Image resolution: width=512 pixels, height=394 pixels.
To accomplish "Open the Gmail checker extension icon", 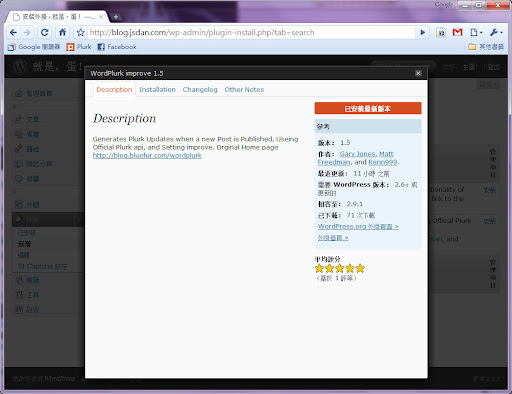I will point(457,32).
